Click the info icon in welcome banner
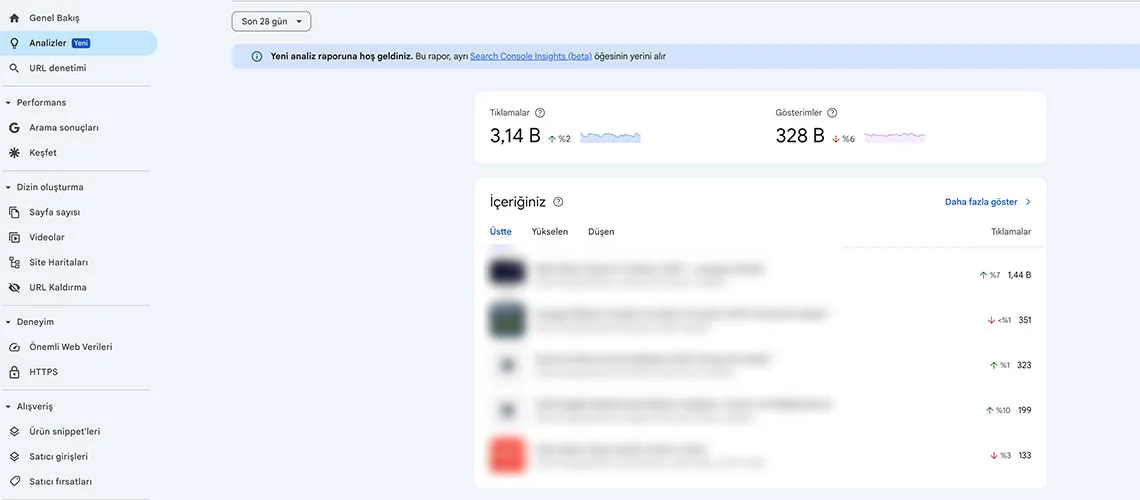Image resolution: width=1140 pixels, height=500 pixels. click(257, 56)
